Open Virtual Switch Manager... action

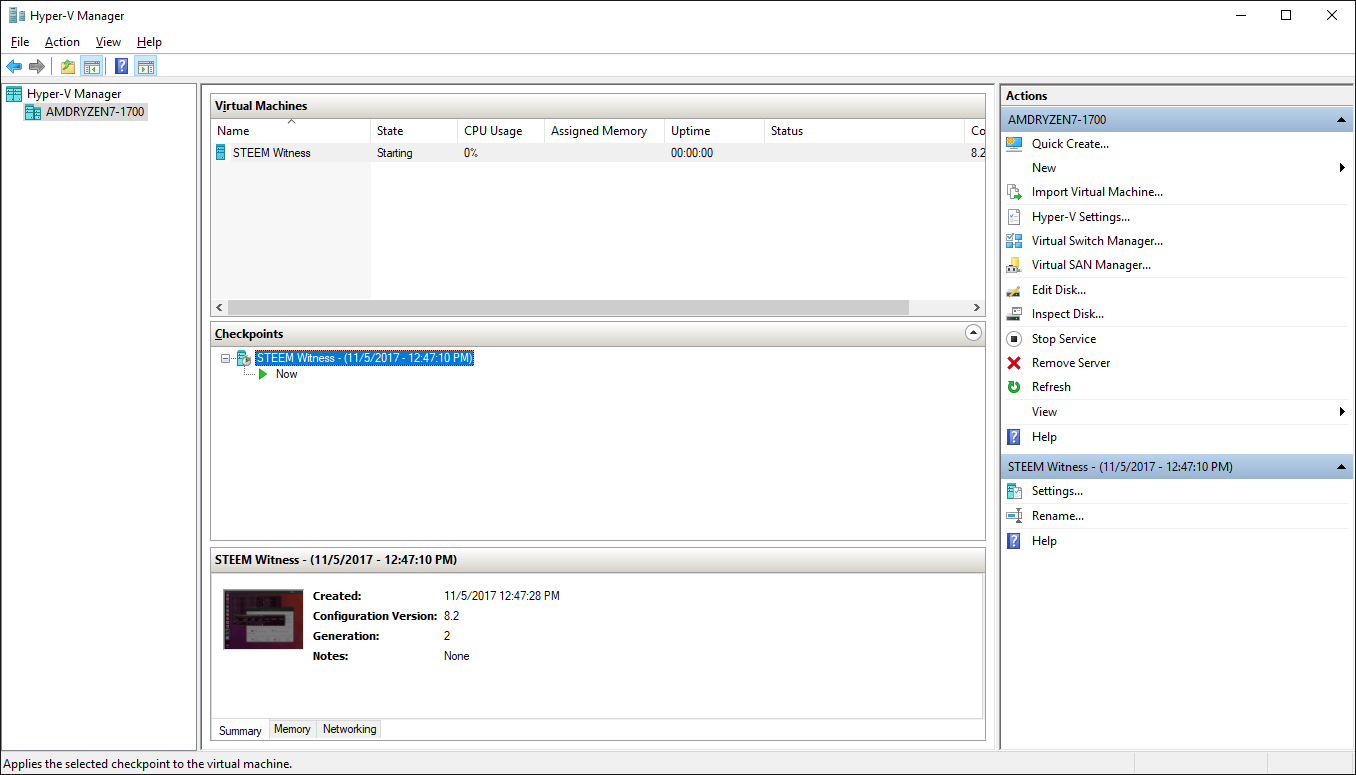click(x=1097, y=241)
